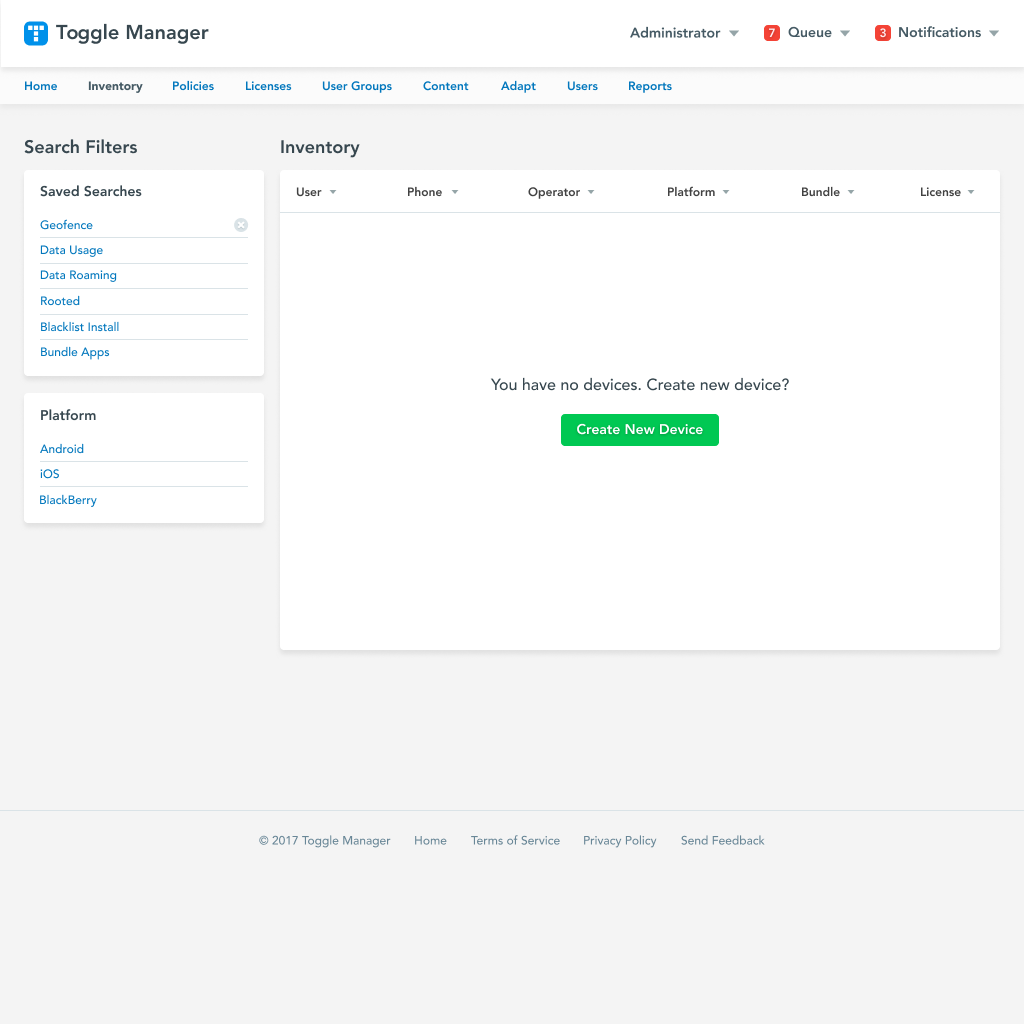Filter by BlackBerry platform

[68, 500]
